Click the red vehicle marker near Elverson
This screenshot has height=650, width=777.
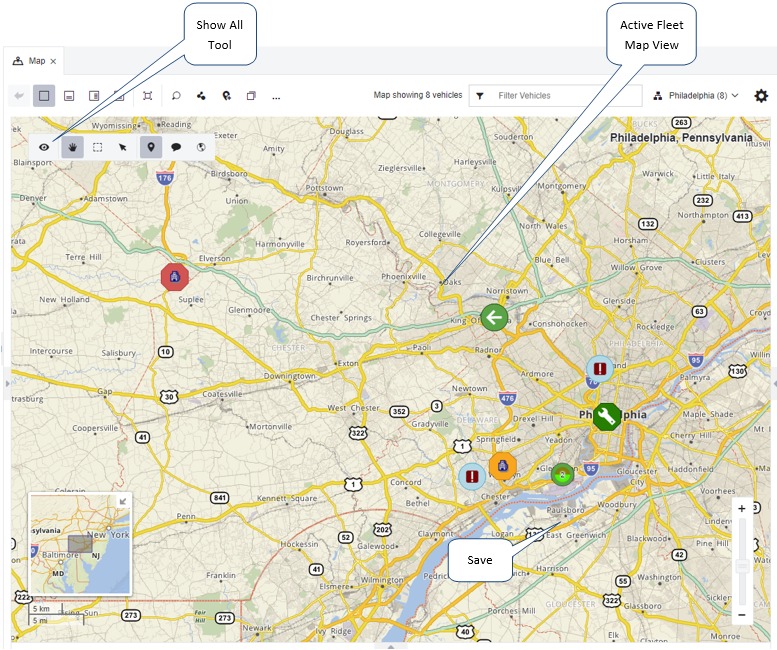[175, 276]
